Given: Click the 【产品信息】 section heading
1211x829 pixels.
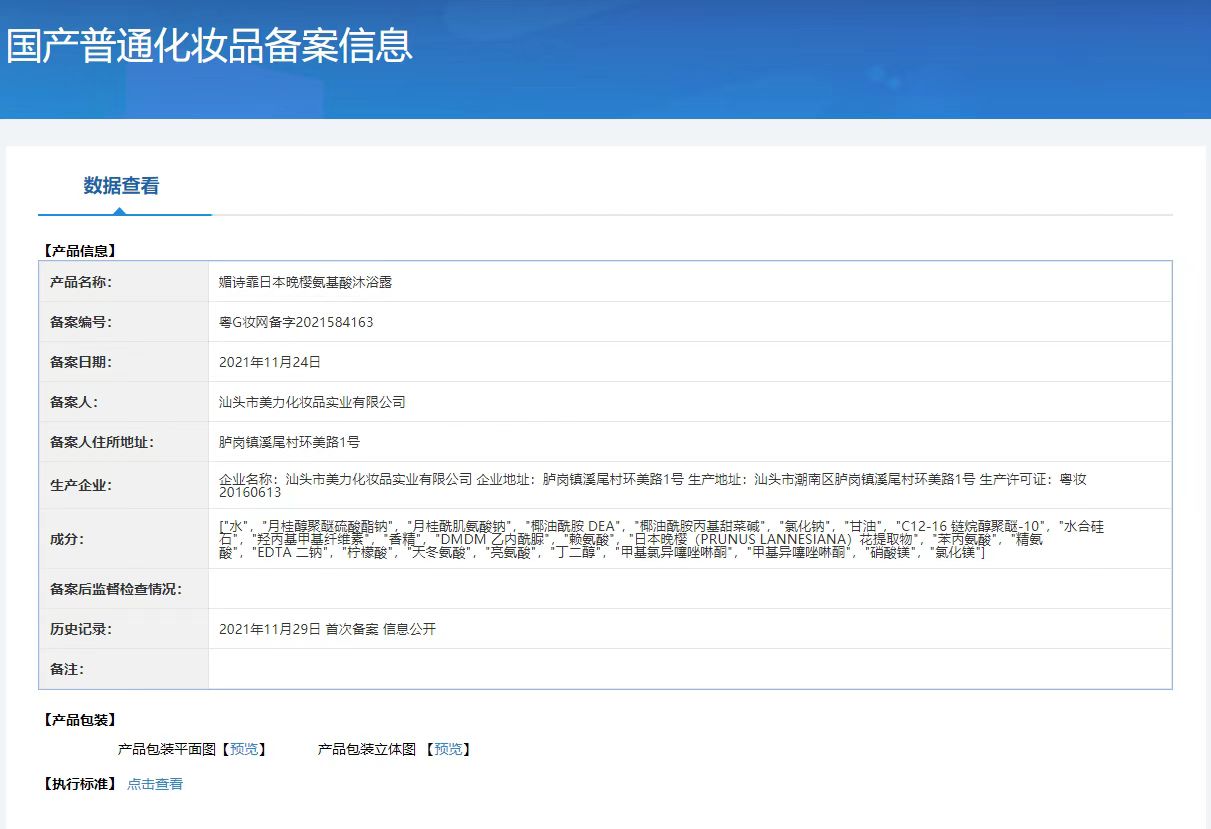Looking at the screenshot, I should pos(79,251).
